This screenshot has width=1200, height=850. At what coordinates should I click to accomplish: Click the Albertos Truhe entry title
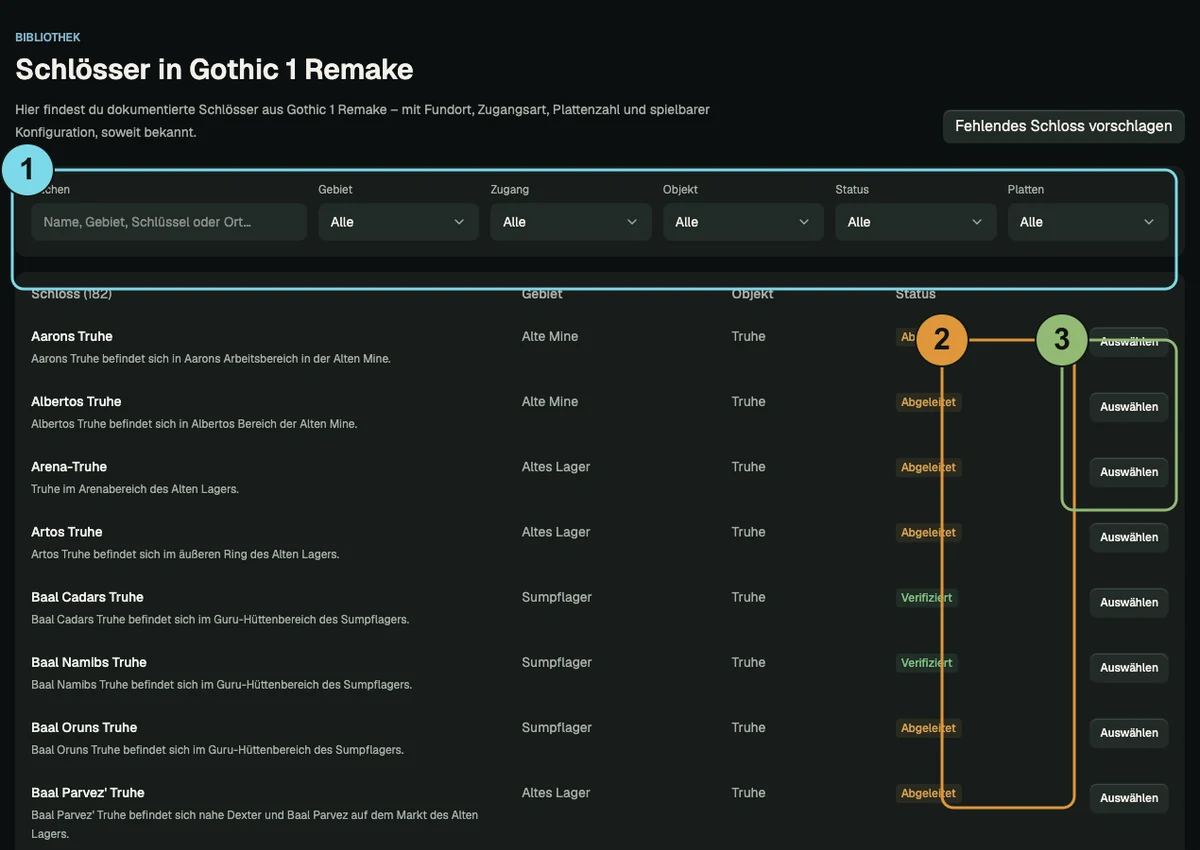coord(76,401)
